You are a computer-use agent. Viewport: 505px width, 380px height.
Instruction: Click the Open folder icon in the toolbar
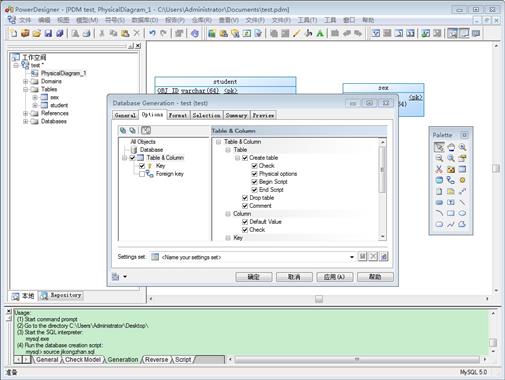coord(36,33)
